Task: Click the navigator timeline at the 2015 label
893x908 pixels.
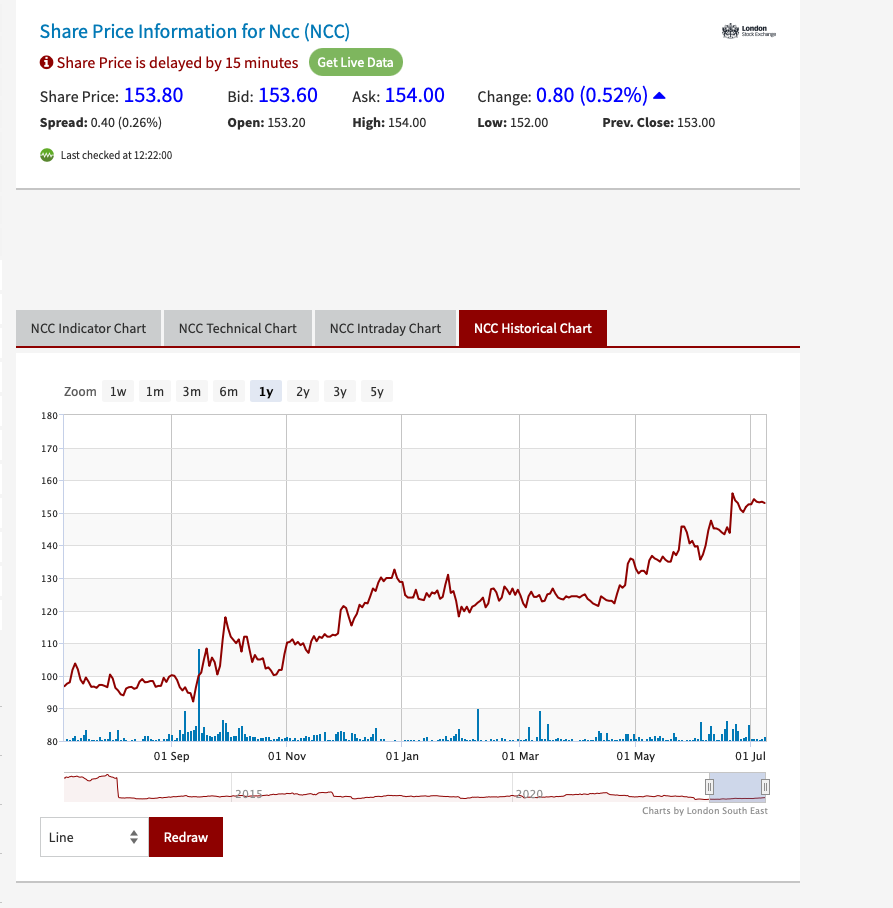Action: coord(249,794)
